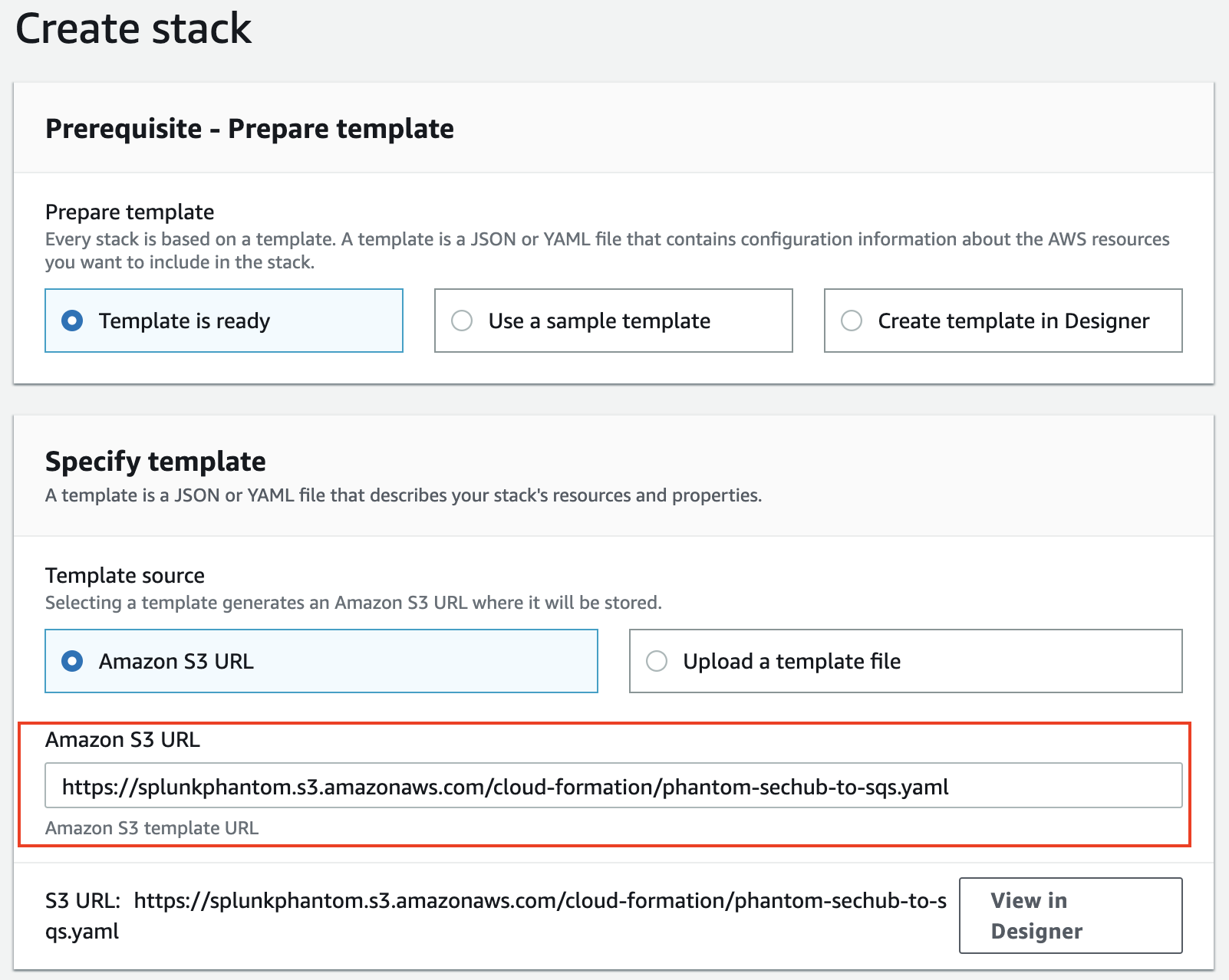
Task: Click the displayed S3 URL link
Action: 537,902
